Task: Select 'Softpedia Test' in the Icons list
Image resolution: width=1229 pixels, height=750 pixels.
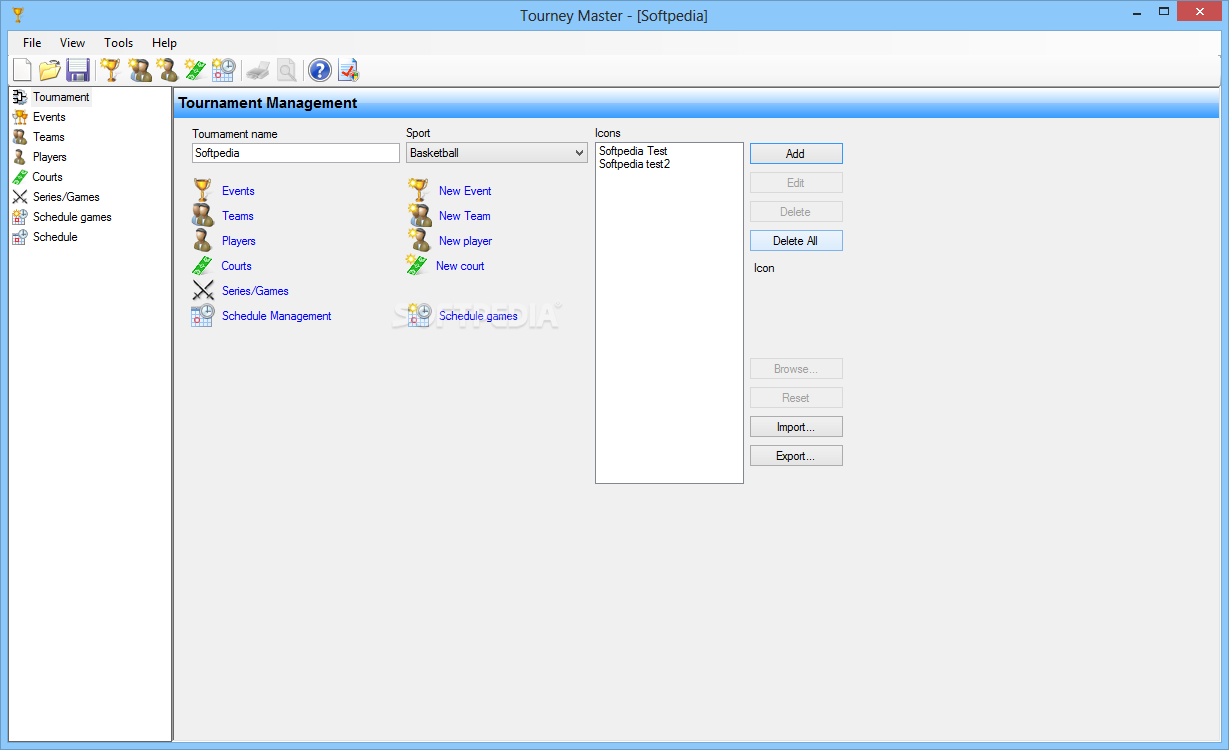Action: [x=633, y=151]
